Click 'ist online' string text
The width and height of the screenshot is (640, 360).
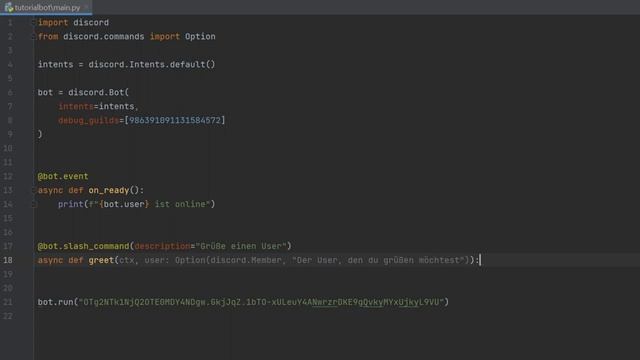click(180, 204)
